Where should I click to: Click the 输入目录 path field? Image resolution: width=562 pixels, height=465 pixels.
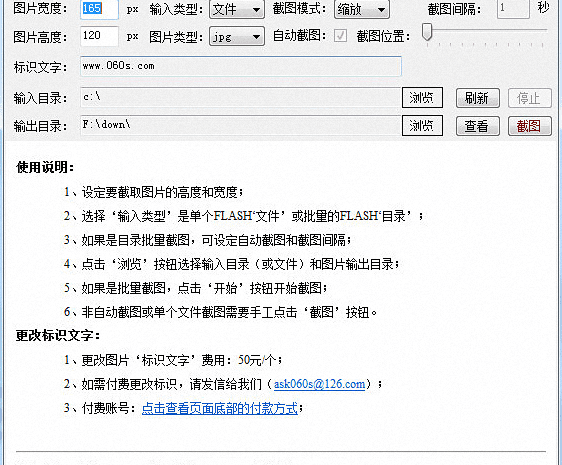[x=240, y=97]
